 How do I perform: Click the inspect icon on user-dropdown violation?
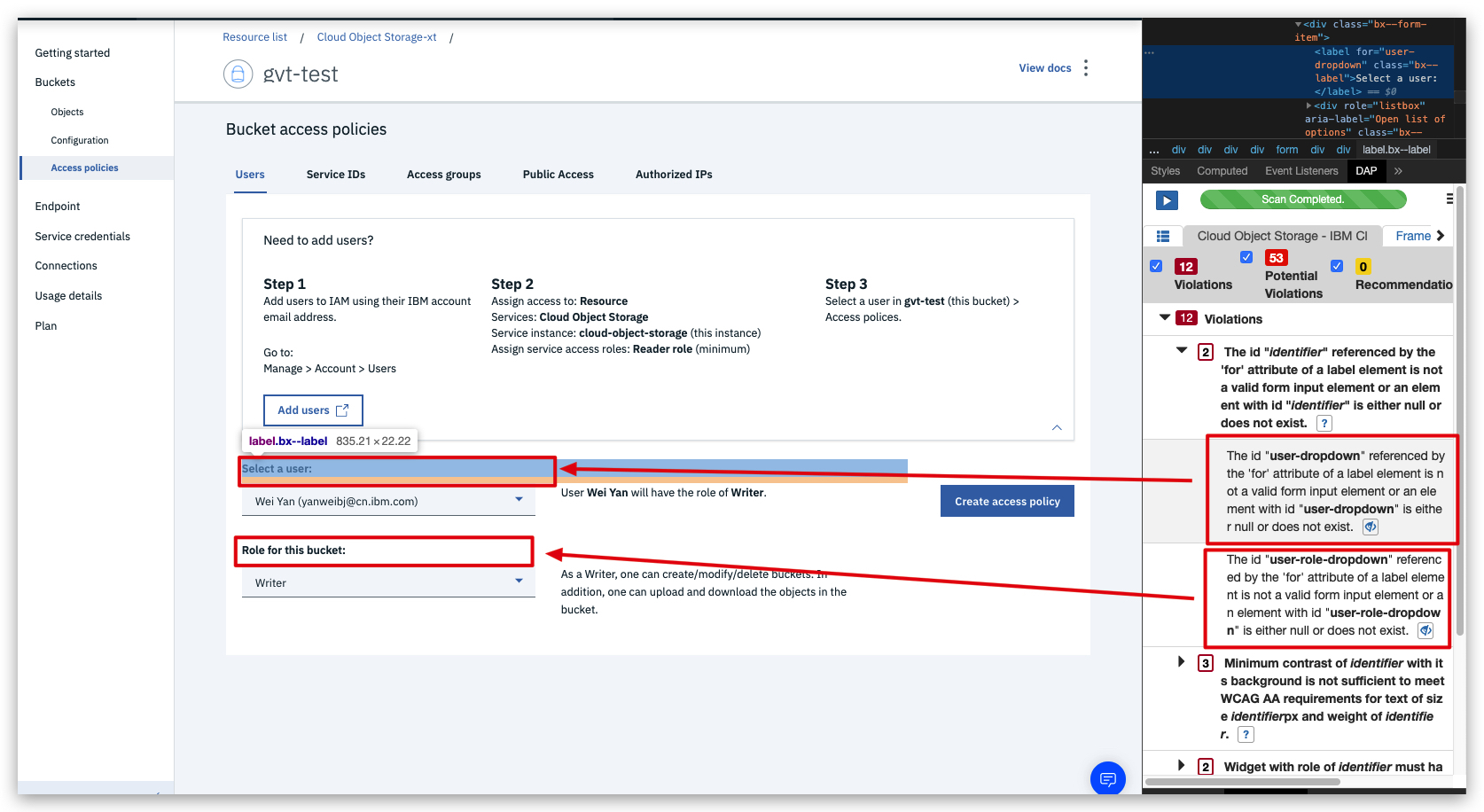pyautogui.click(x=1370, y=527)
